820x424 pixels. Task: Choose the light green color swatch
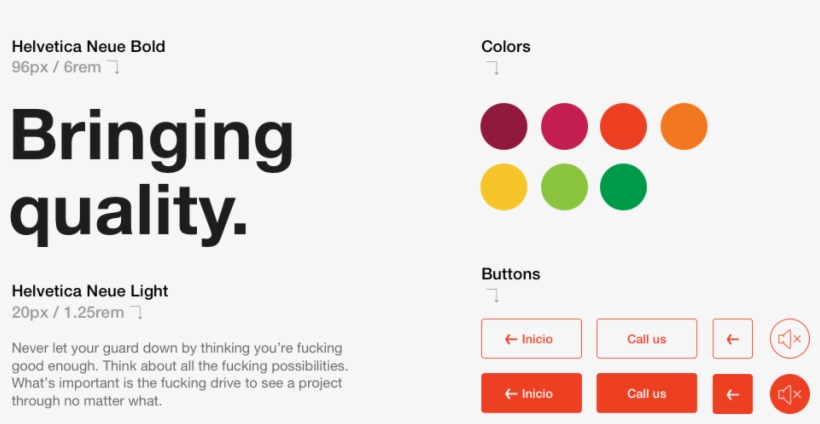564,187
